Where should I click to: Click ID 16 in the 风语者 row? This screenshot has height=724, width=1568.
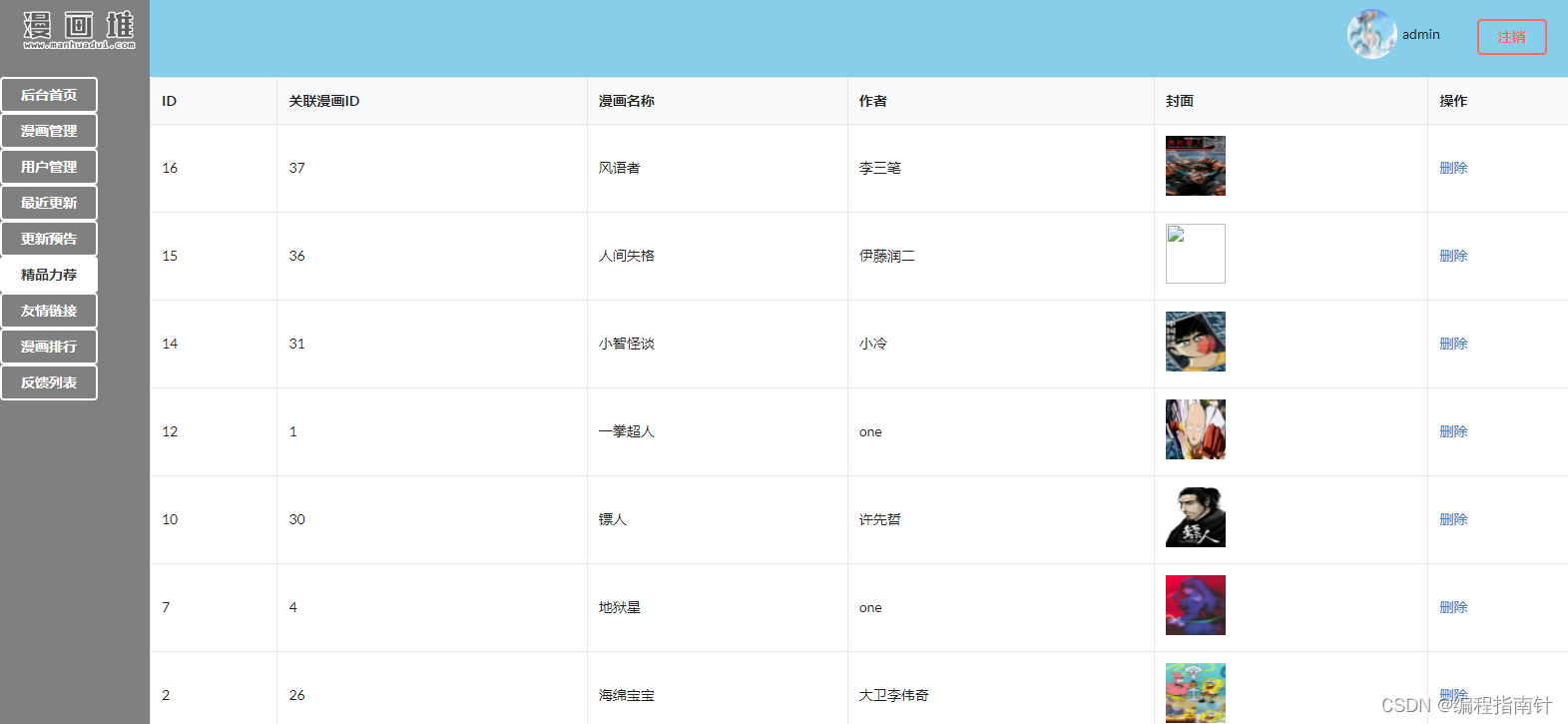[170, 168]
